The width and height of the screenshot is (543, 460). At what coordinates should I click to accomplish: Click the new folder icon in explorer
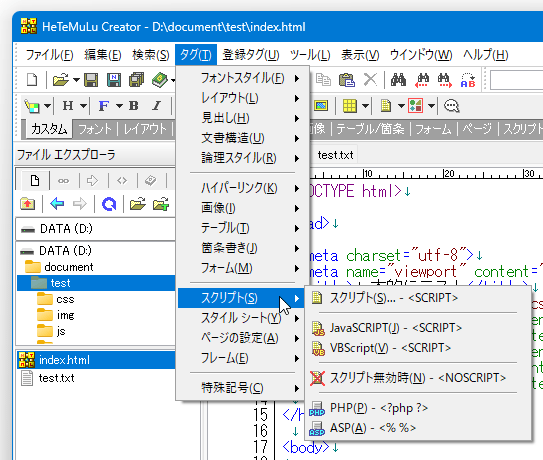pos(161,204)
